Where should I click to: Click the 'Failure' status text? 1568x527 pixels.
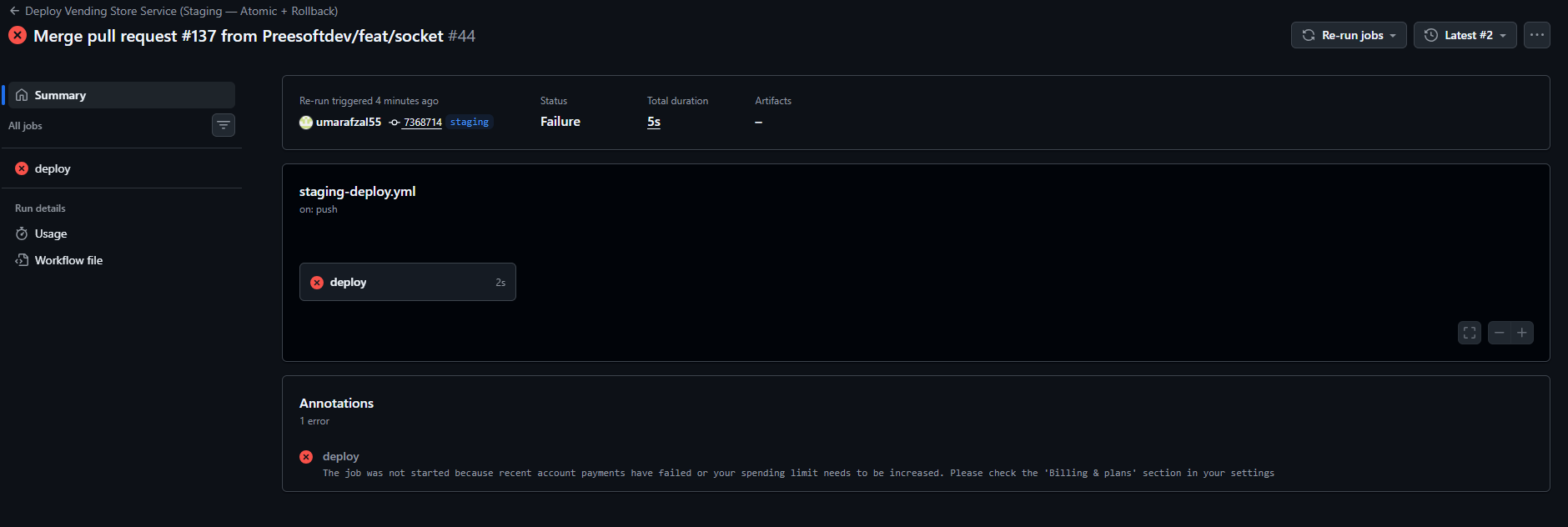(560, 122)
